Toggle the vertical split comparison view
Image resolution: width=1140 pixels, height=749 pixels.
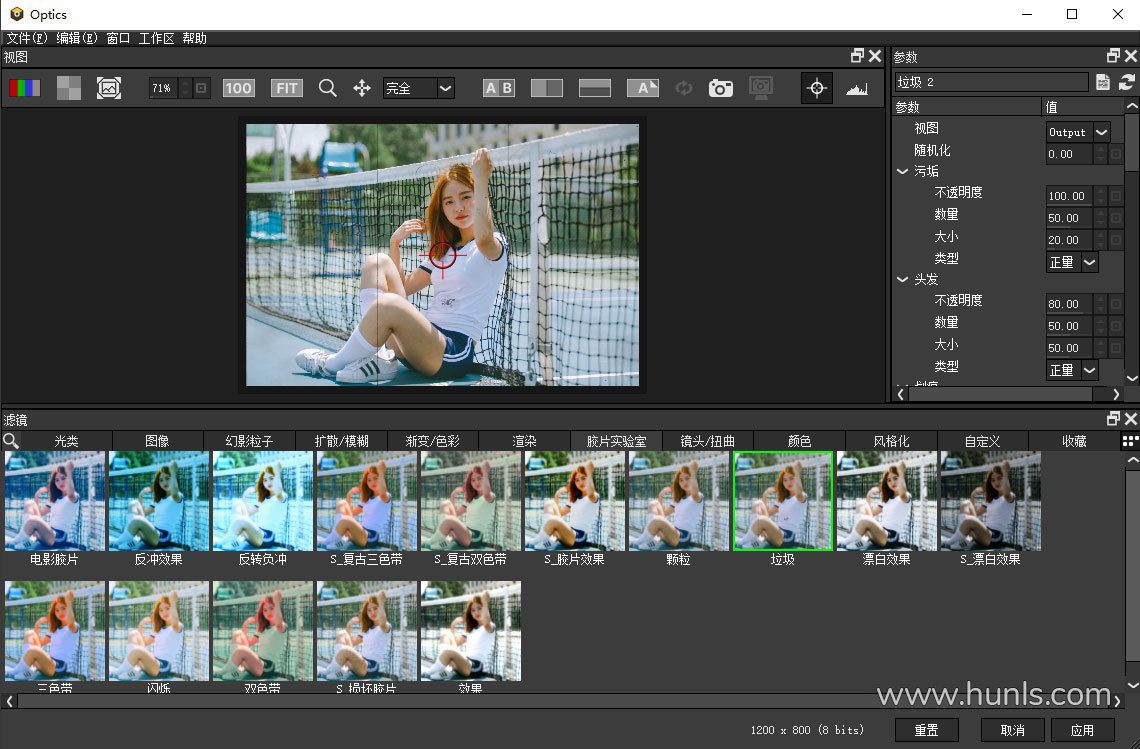[546, 88]
